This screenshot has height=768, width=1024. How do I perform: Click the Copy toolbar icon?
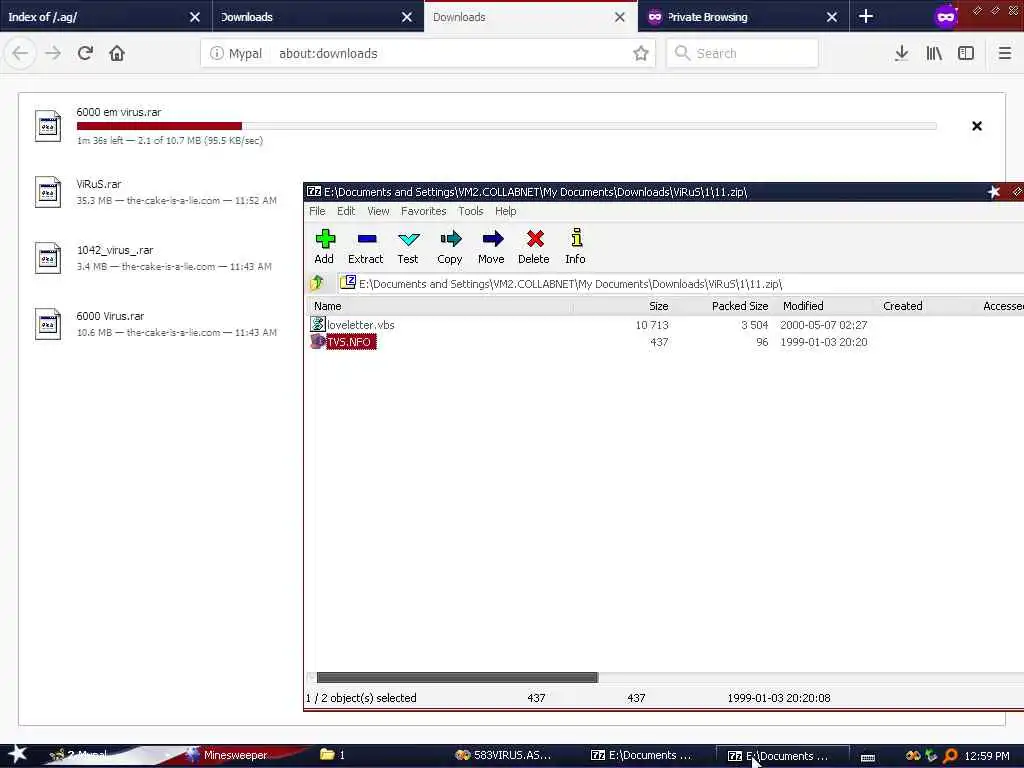450,246
